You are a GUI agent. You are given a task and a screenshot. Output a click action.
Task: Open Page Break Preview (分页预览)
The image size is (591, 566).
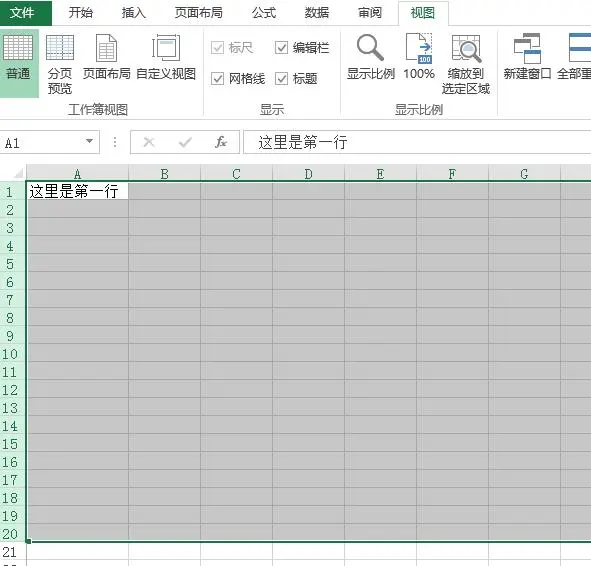click(x=60, y=63)
